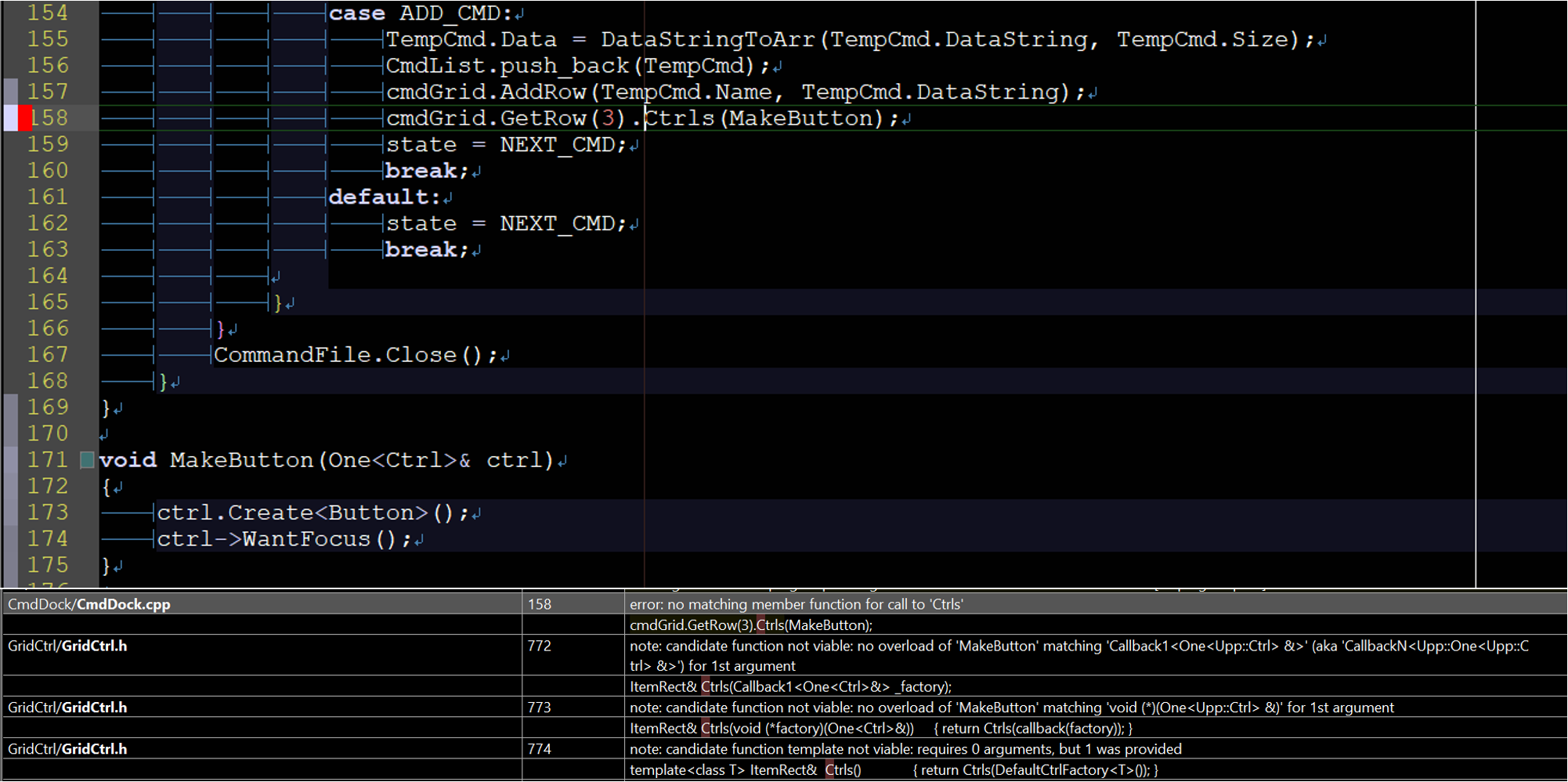
Task: Click the 'requires 0 arguments' note message
Action: coord(905,749)
